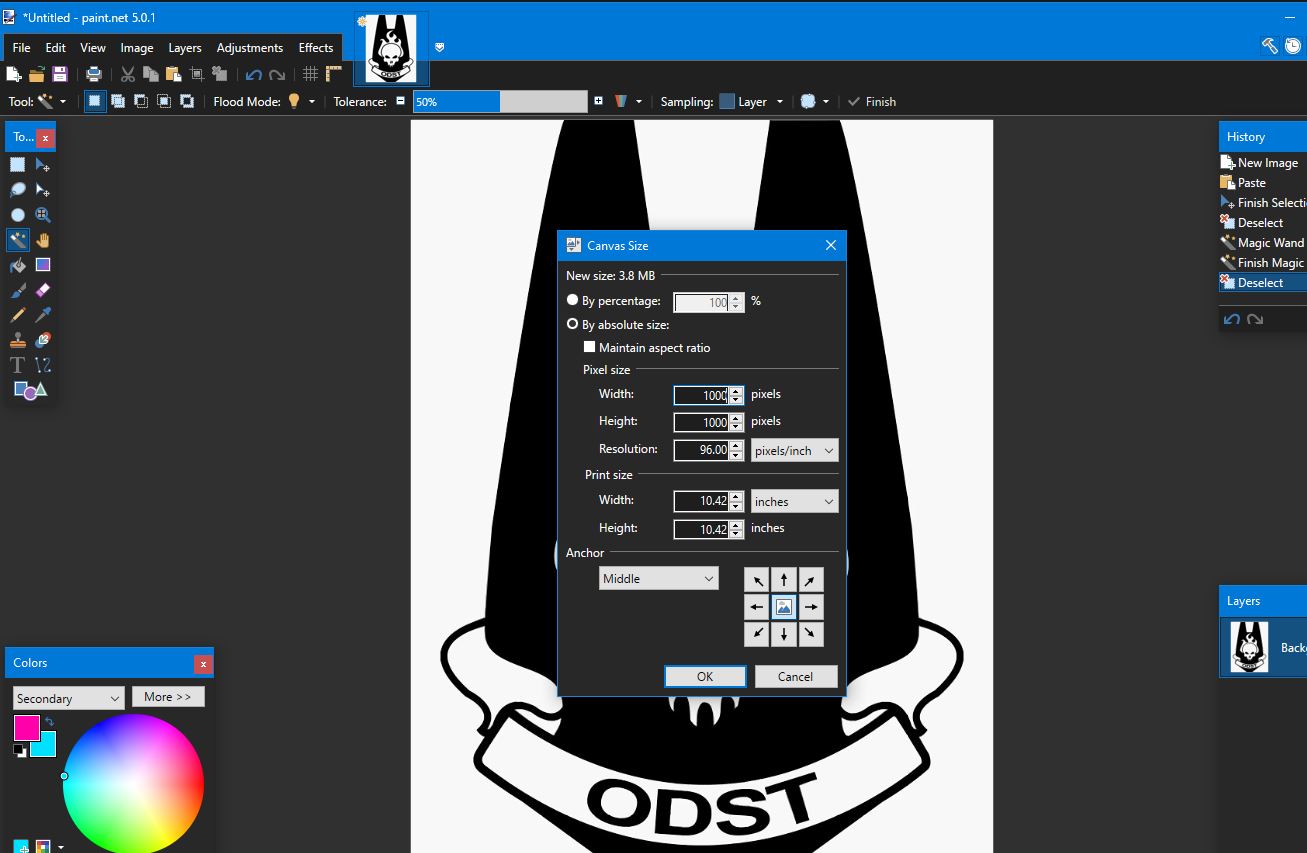Viewport: 1307px width, 853px height.
Task: Select the Pan hand tool
Action: click(43, 240)
